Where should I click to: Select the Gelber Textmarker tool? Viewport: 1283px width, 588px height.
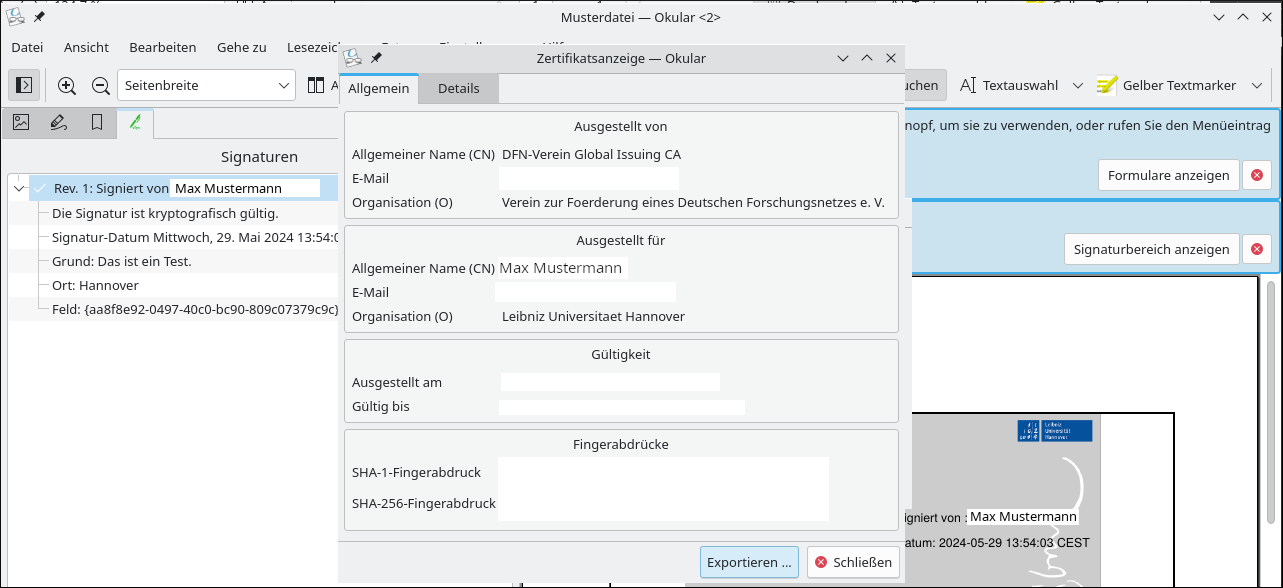[x=1167, y=85]
